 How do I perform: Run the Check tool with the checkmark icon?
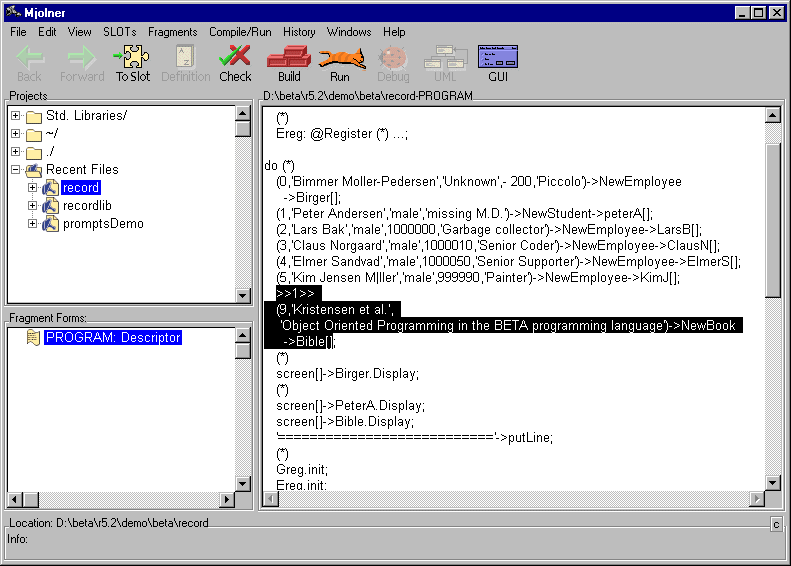pyautogui.click(x=235, y=62)
